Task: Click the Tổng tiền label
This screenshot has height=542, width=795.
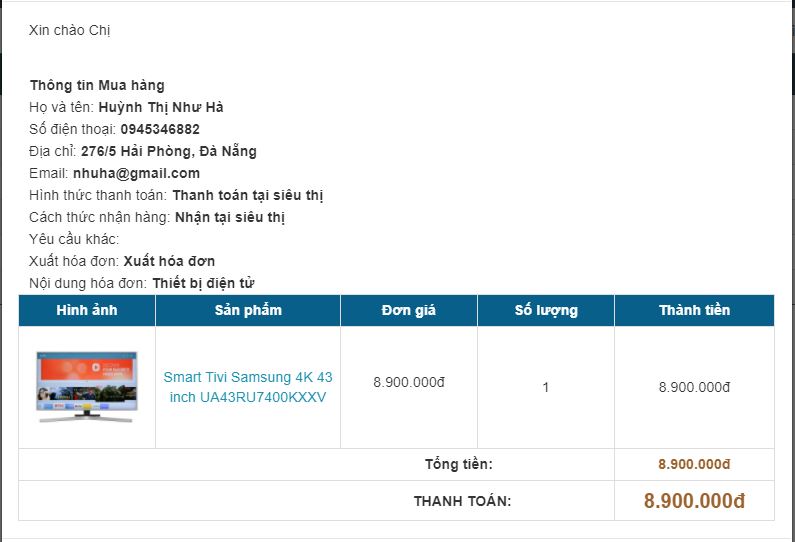Action: pyautogui.click(x=458, y=464)
